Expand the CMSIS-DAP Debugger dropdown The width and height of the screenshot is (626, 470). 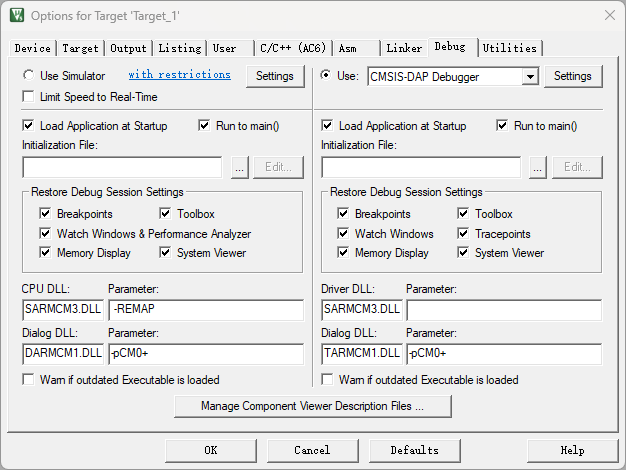click(x=530, y=76)
